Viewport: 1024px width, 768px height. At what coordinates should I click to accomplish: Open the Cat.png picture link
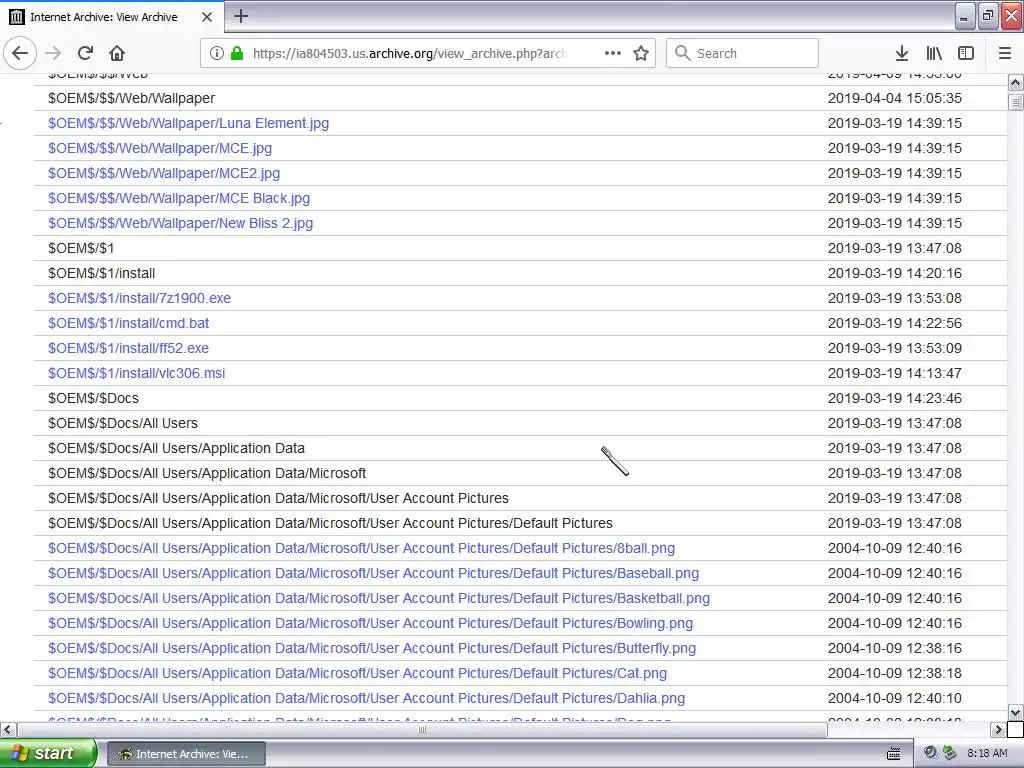point(357,673)
